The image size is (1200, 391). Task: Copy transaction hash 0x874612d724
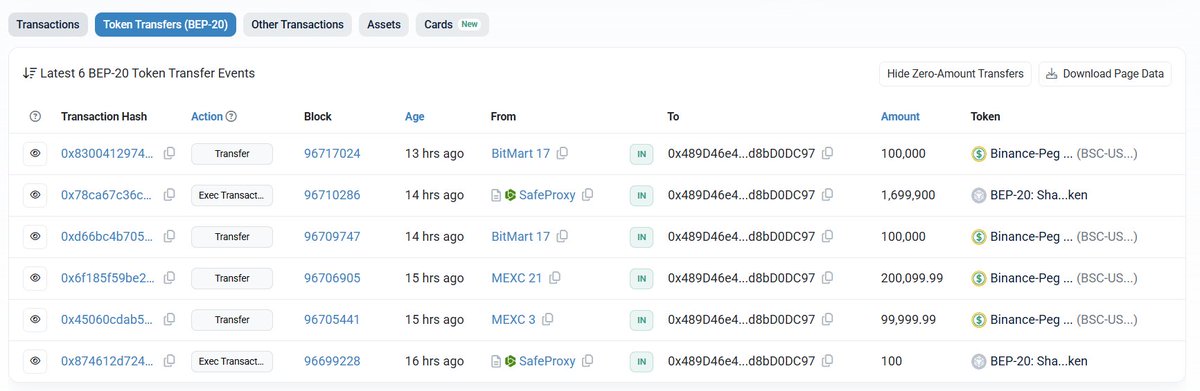[x=169, y=361]
